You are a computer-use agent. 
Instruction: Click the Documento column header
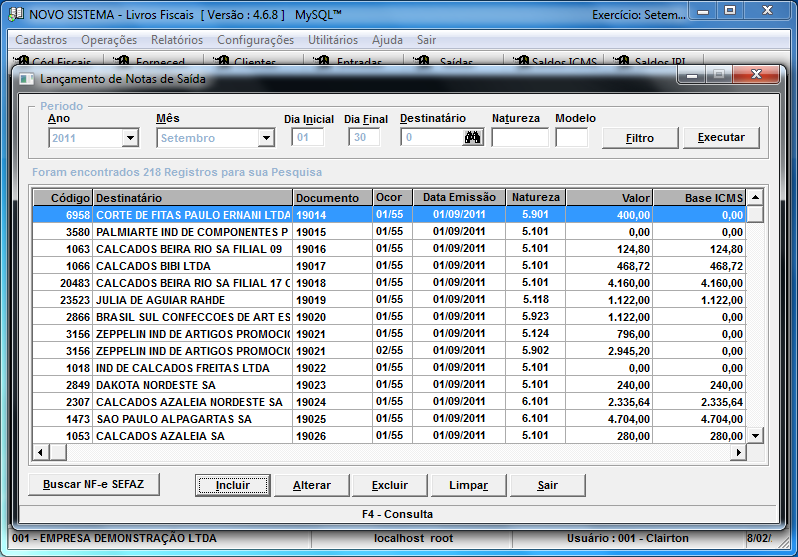[333, 198]
